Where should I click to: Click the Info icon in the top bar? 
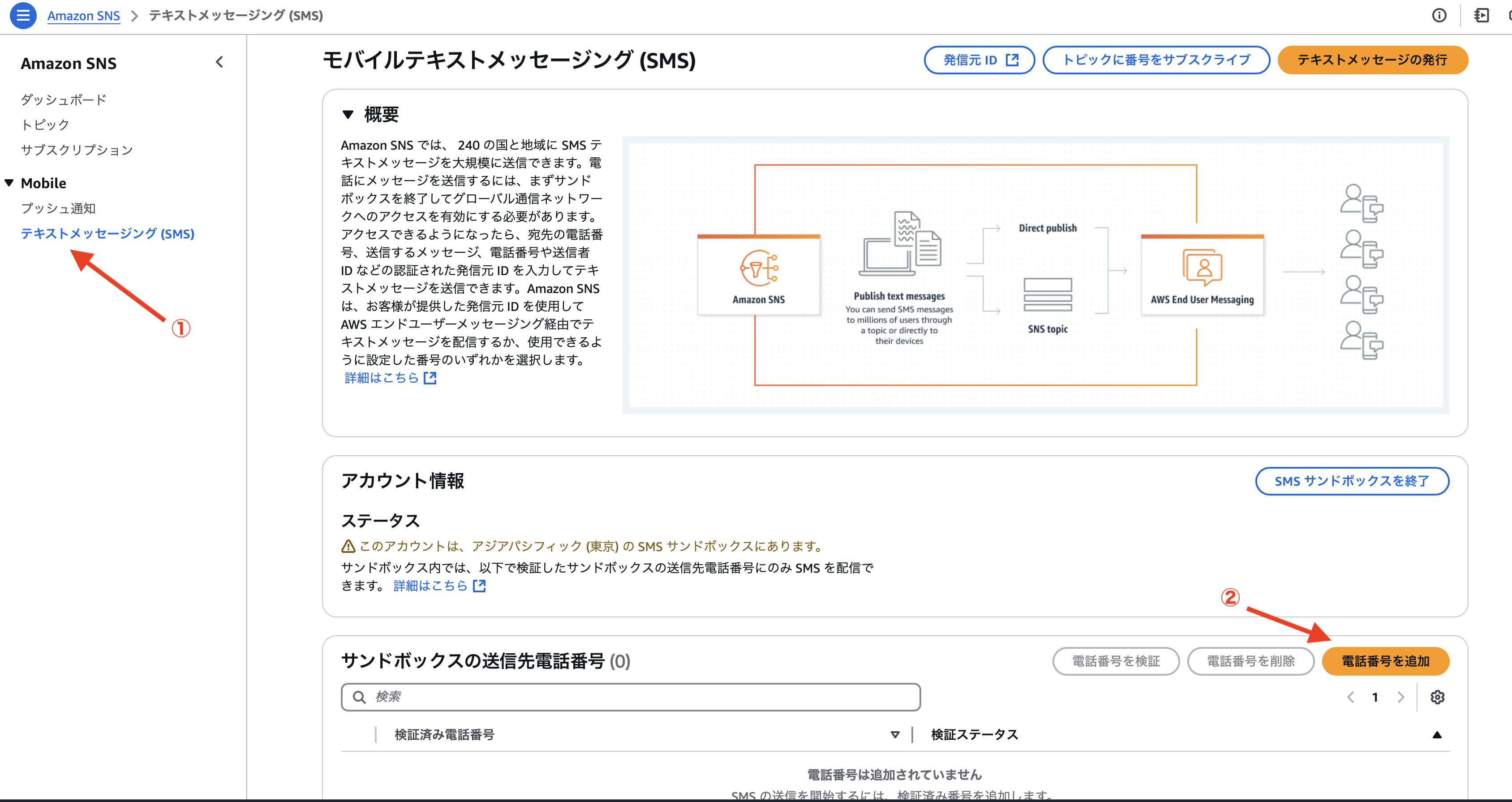click(x=1440, y=15)
